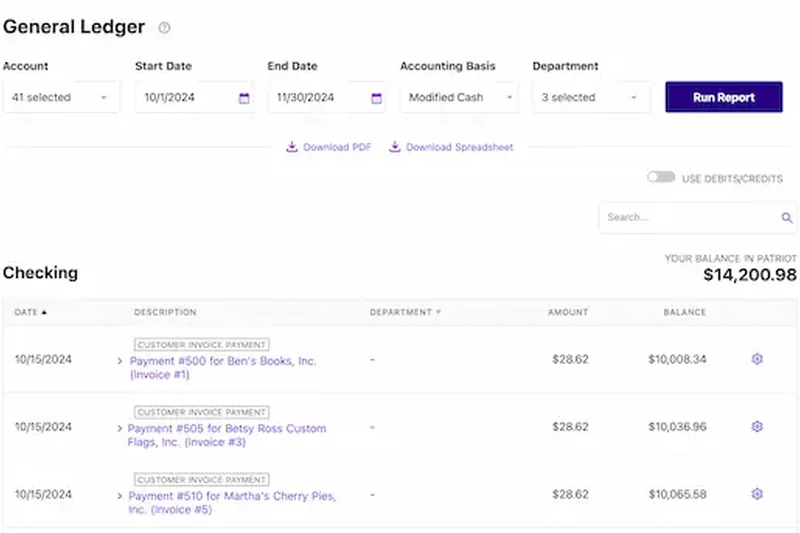
Task: Expand the Payment #505 Betsy Ross row
Action: pos(120,428)
